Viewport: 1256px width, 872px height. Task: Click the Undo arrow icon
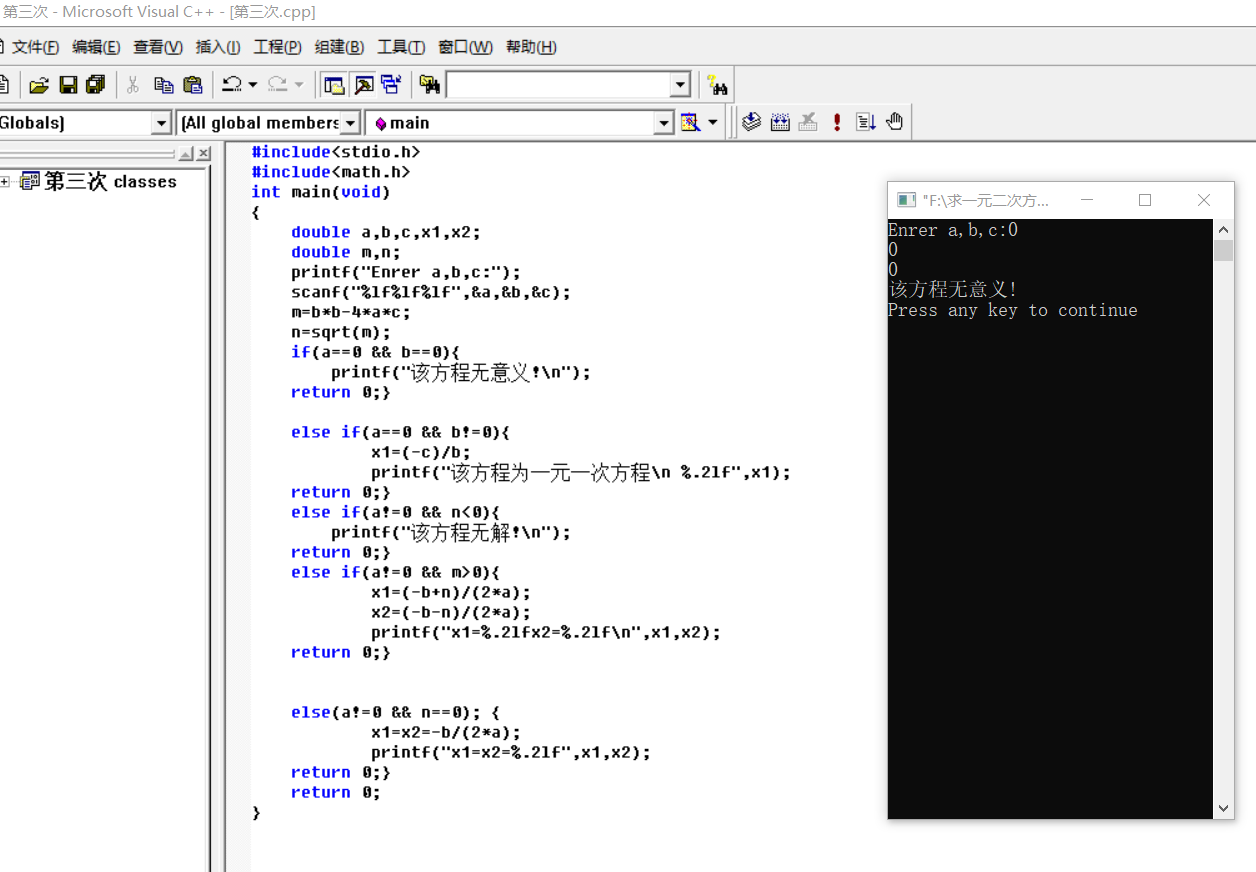point(231,85)
